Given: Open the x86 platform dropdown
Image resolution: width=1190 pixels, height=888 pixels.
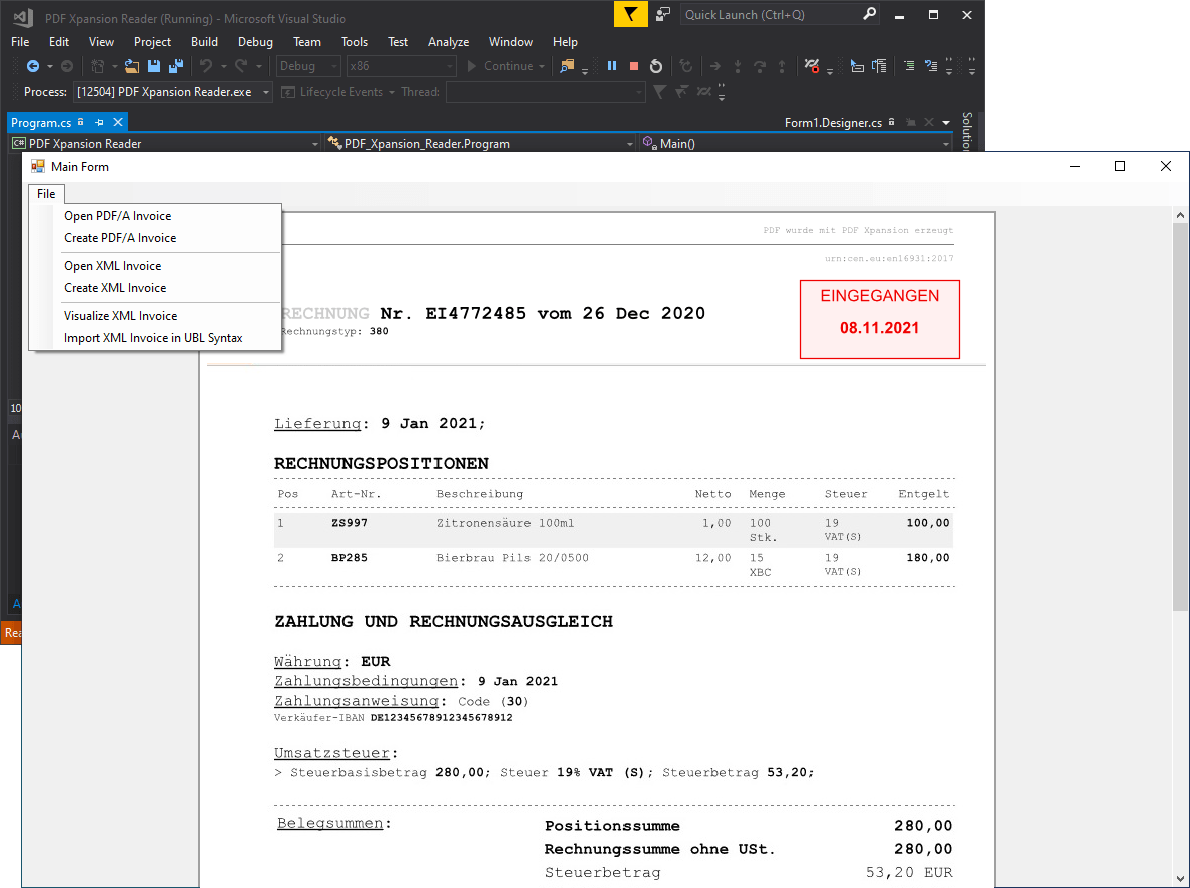Looking at the screenshot, I should pyautogui.click(x=400, y=65).
